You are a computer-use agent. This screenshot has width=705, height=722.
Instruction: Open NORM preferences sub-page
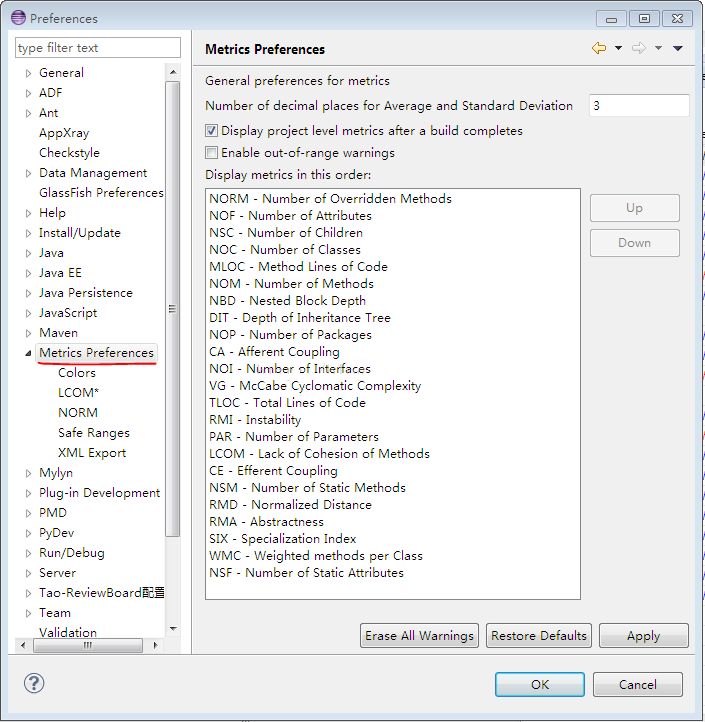pyautogui.click(x=78, y=413)
